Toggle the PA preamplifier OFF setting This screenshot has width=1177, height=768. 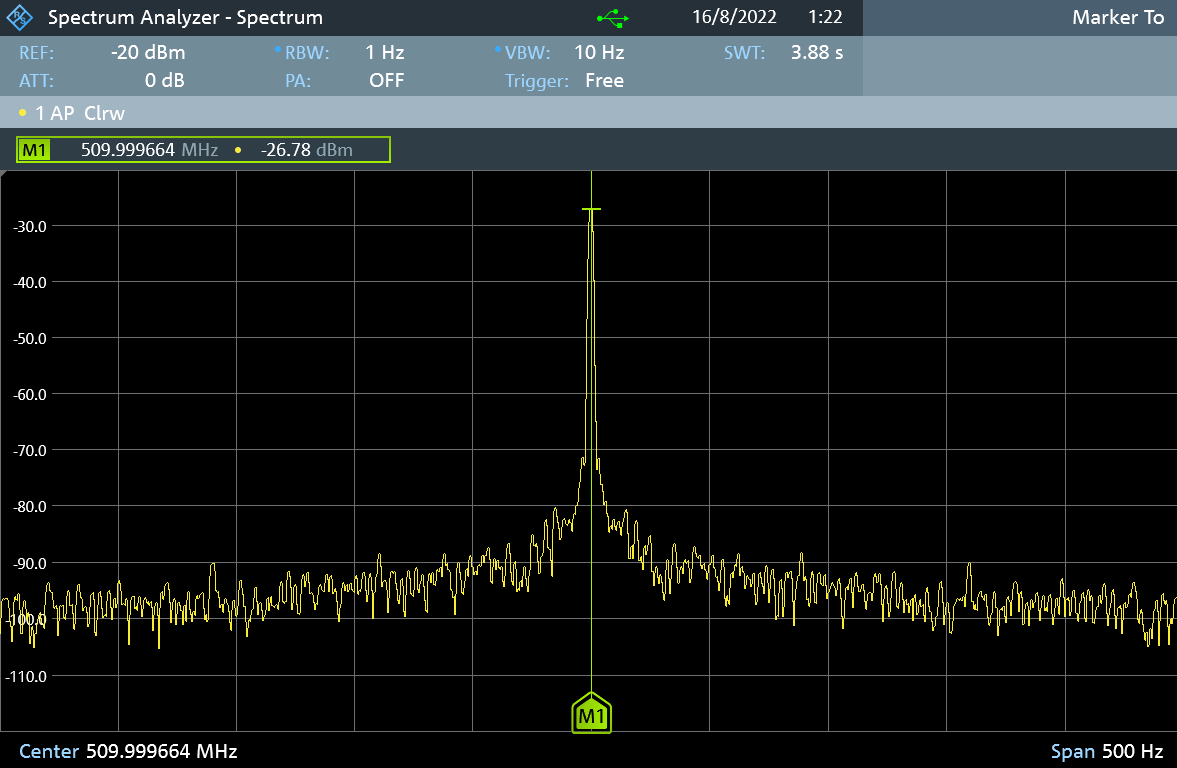pos(386,81)
